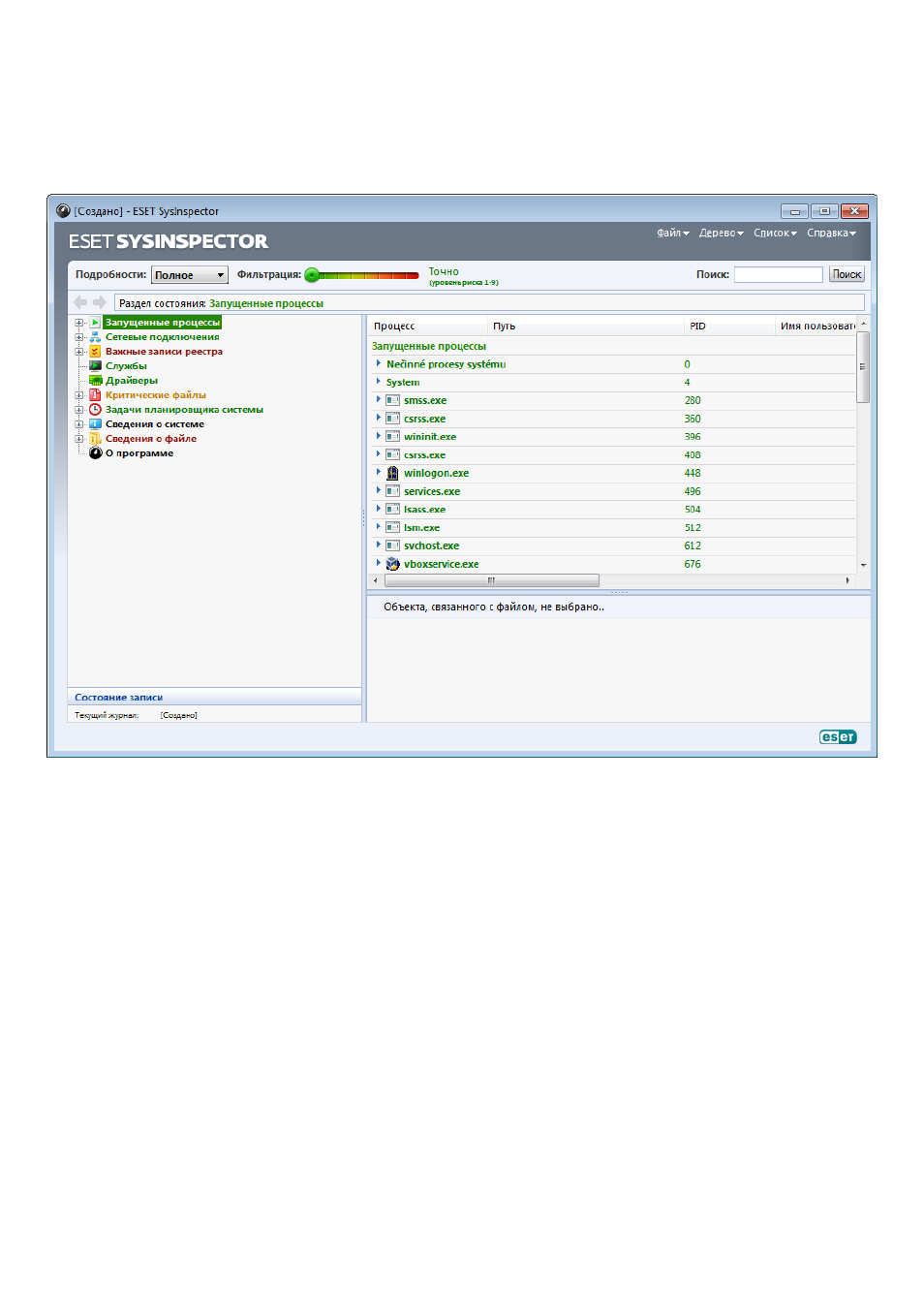Click PID value 512 of lsm.exe
Image resolution: width=924 pixels, height=1308 pixels.
coord(693,528)
